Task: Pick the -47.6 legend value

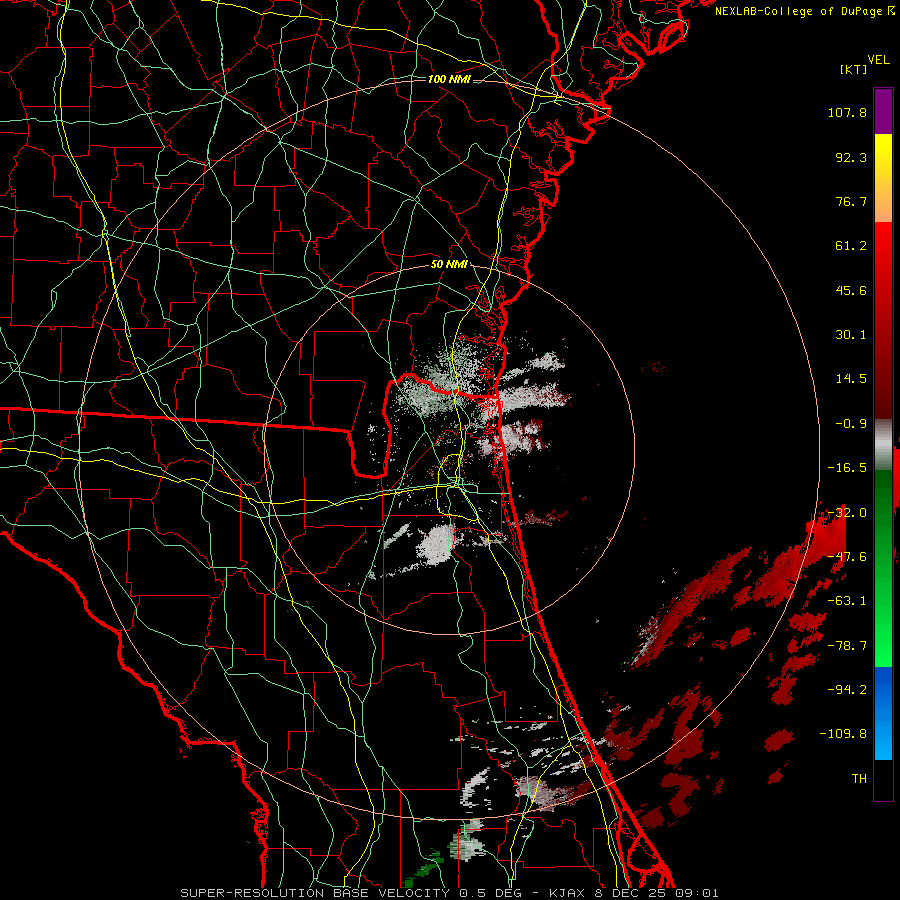Action: coord(847,557)
